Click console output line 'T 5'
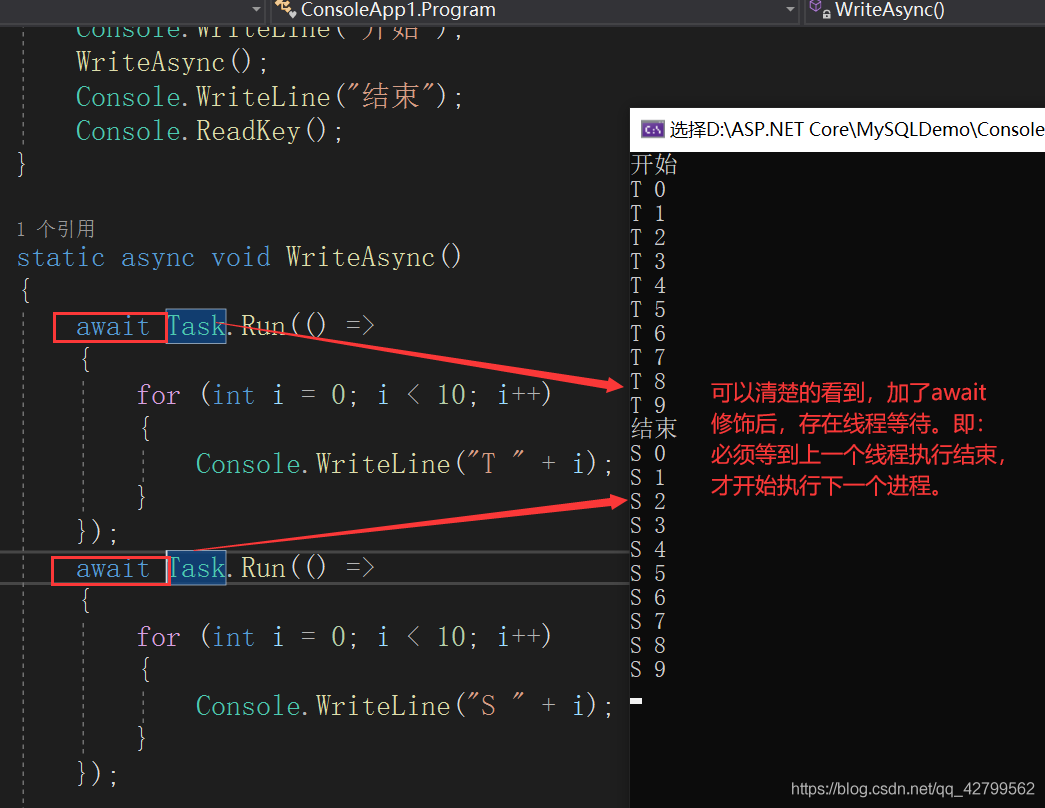 click(648, 309)
